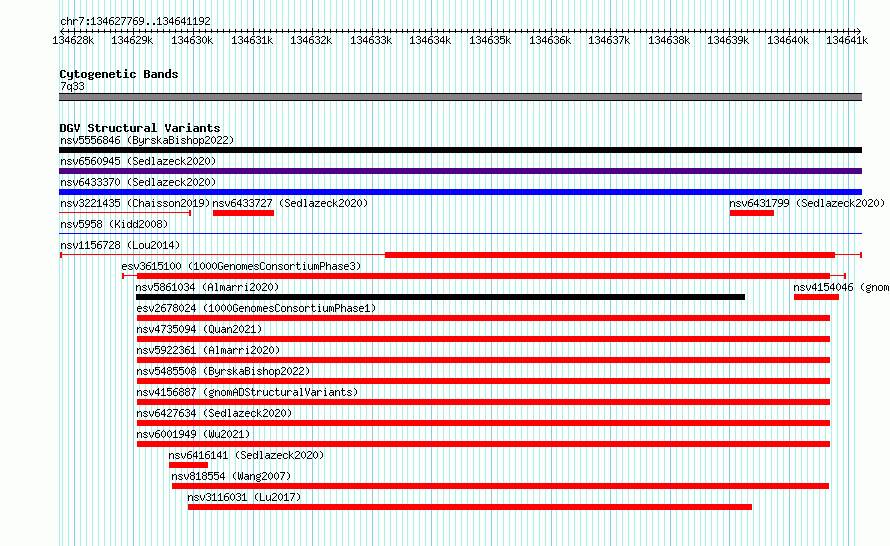Open esv3615100 (1000GenomesConsortiumPhase3) label
890x546 pixels.
click(241, 266)
